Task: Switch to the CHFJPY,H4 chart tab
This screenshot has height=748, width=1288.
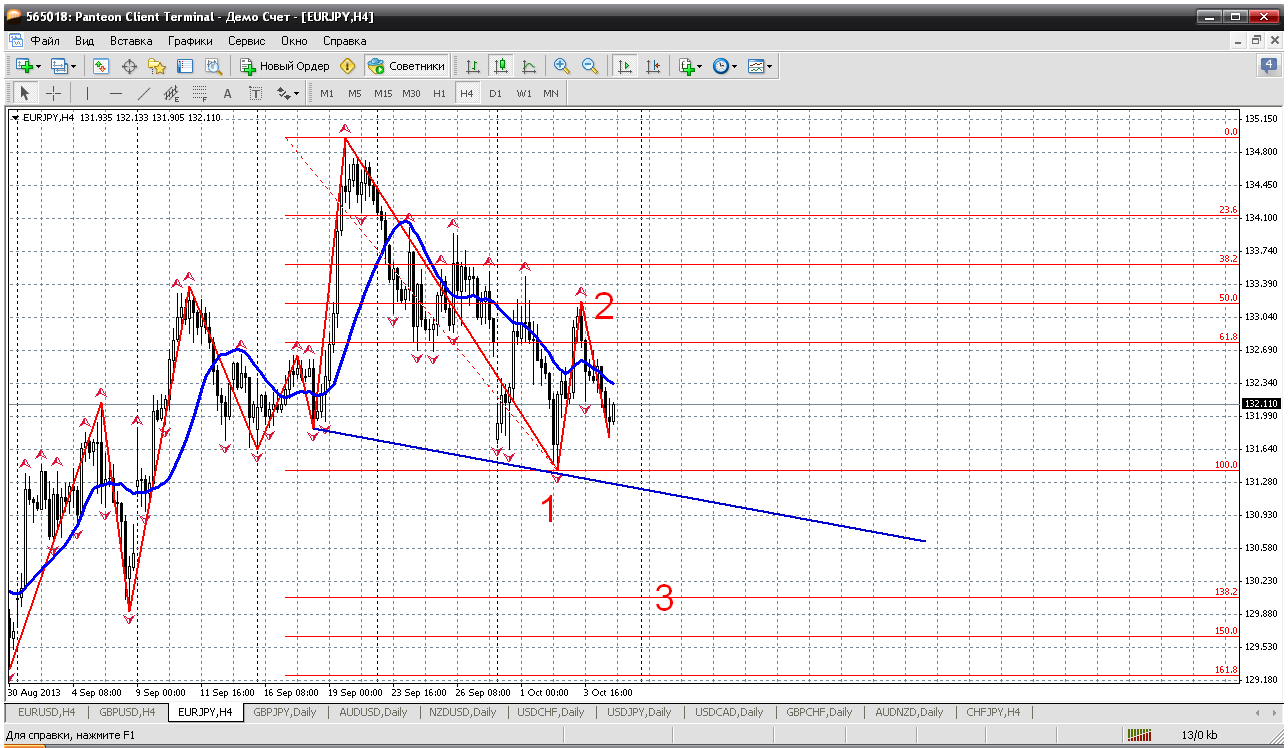Action: [993, 712]
